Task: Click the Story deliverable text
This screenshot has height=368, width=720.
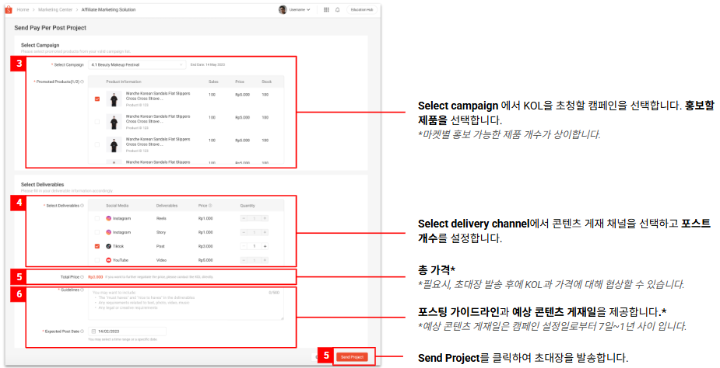Action: click(161, 232)
